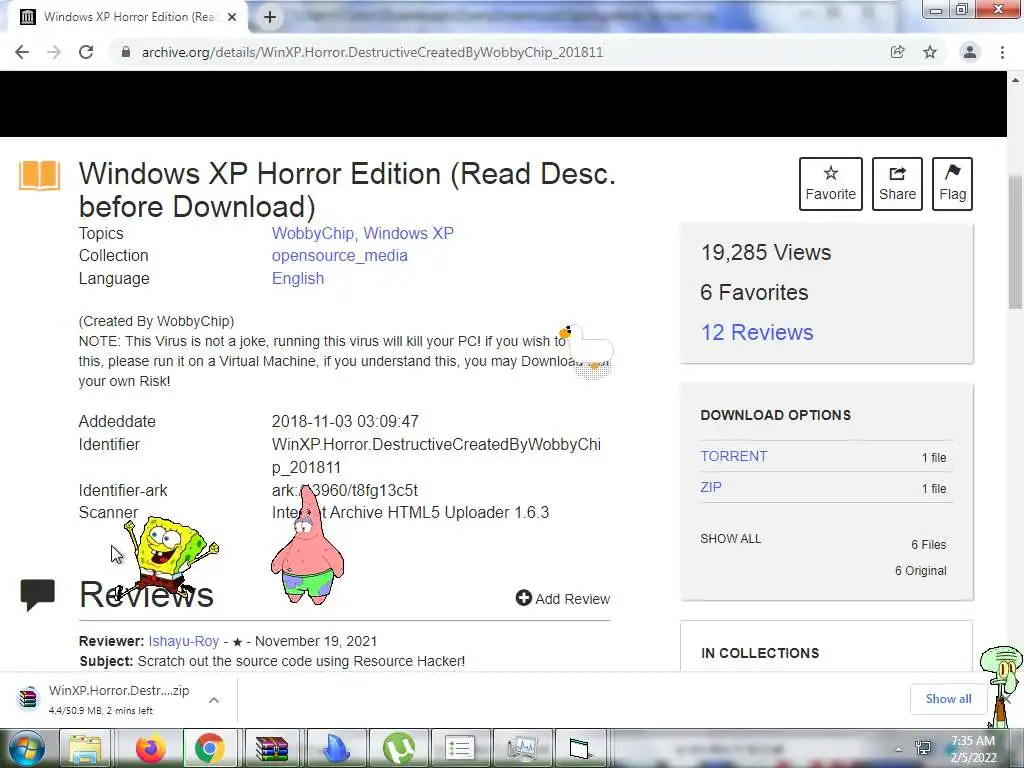This screenshot has width=1024, height=768.
Task: Bookmark this page with the star icon
Action: pos(930,52)
